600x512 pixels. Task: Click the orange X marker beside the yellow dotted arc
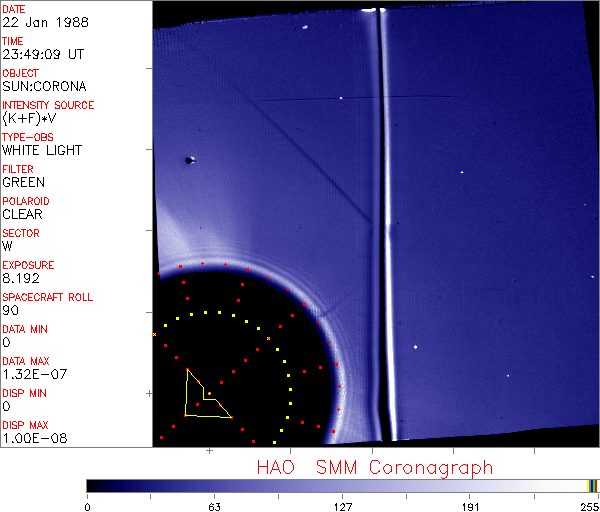pyautogui.click(x=269, y=339)
